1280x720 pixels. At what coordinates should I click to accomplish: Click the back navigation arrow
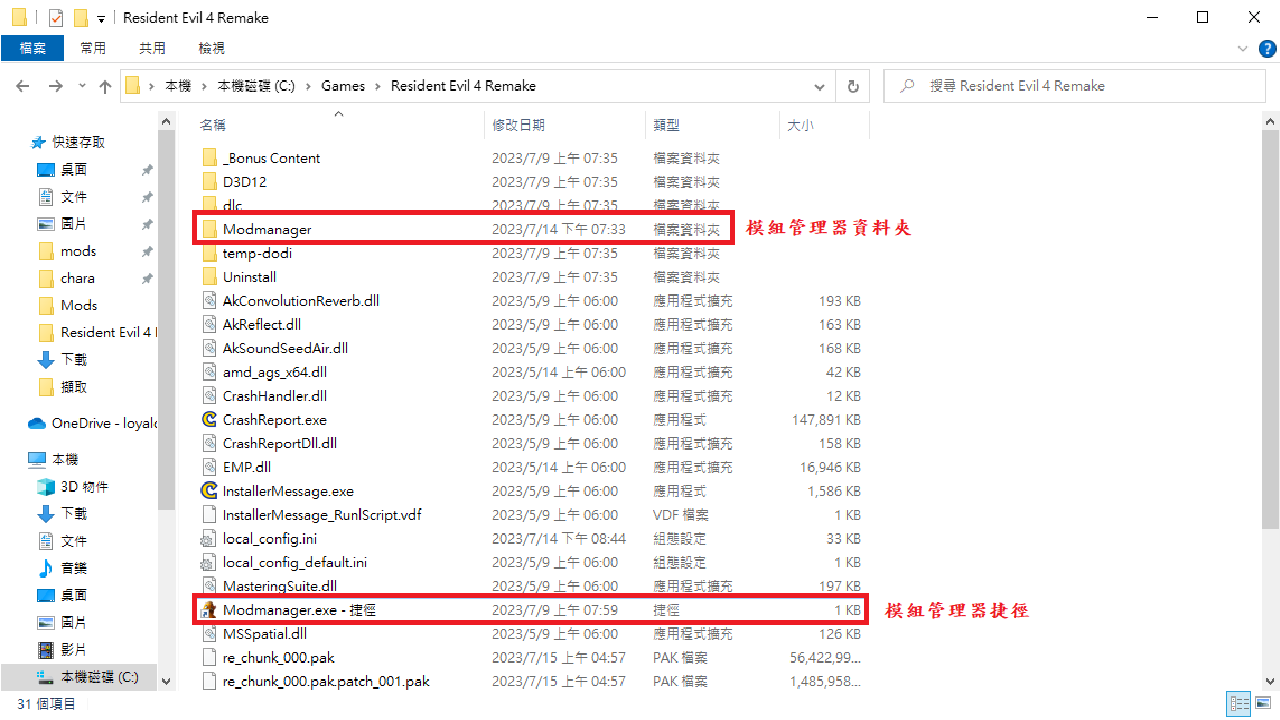click(24, 86)
